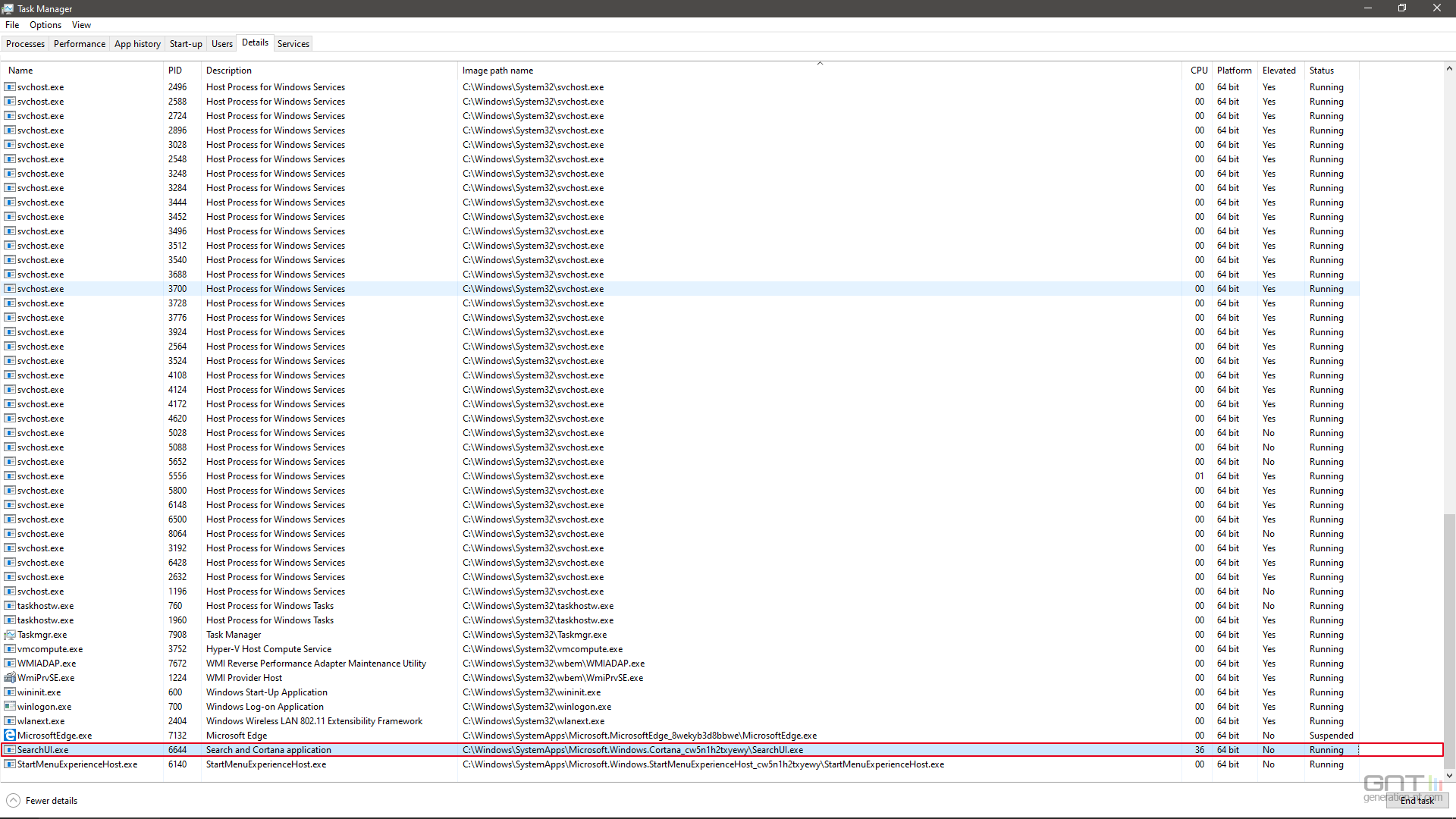
Task: Click the WmiPrvSE.exe process icon
Action: click(x=10, y=678)
